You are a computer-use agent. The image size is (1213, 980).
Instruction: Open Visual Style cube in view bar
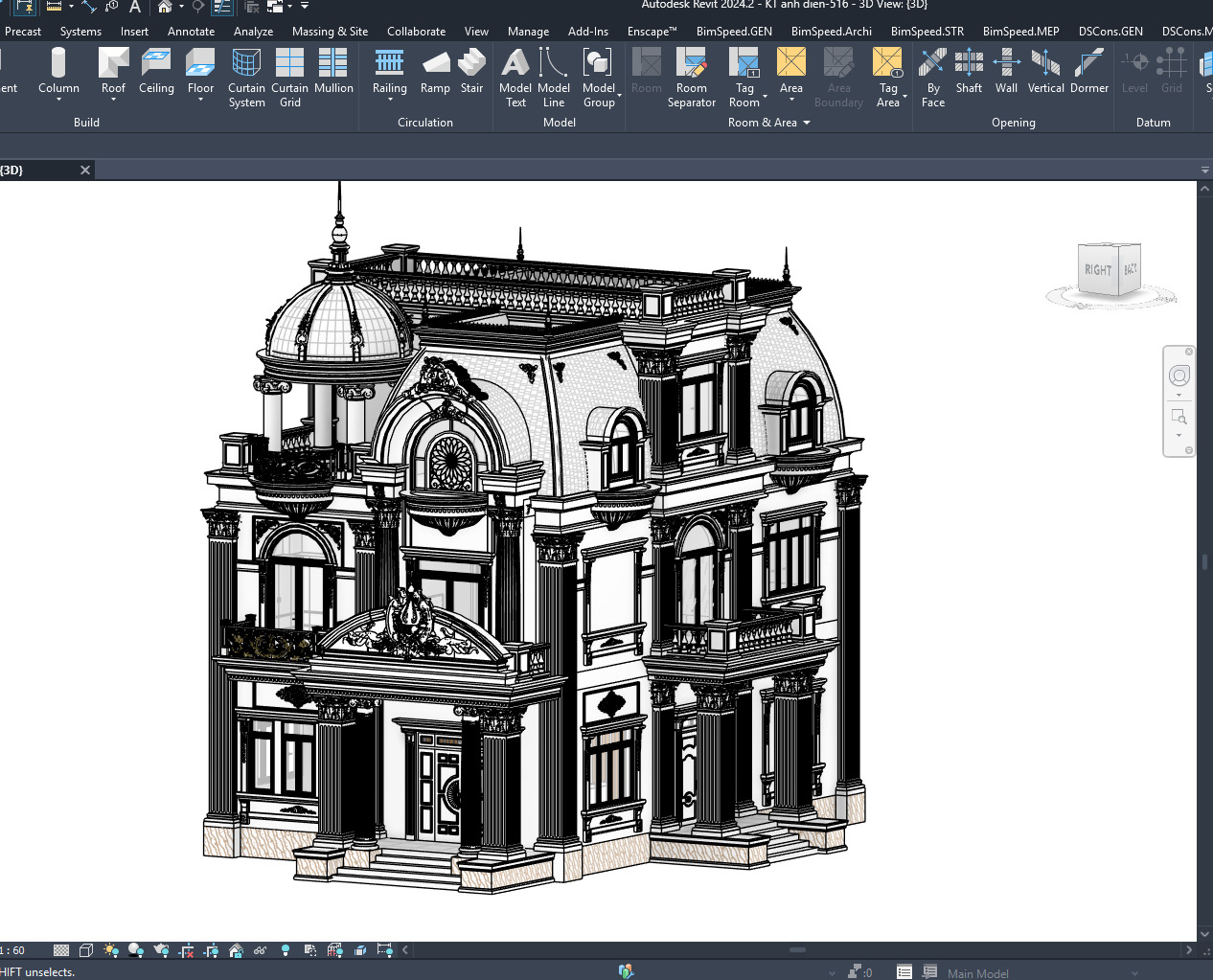[86, 950]
